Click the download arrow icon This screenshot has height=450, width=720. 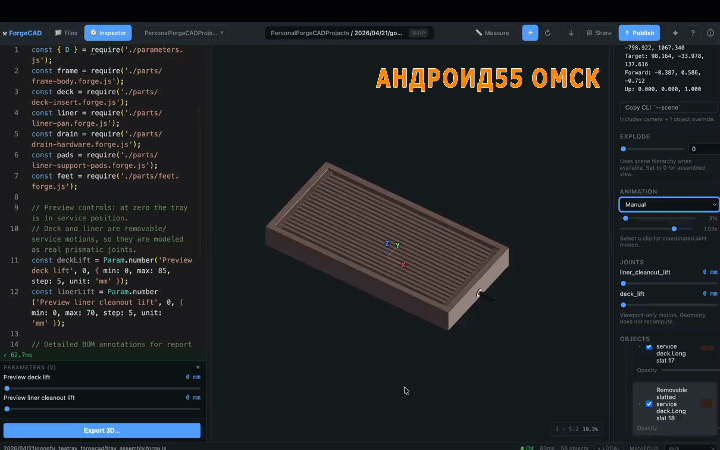pyautogui.click(x=571, y=33)
